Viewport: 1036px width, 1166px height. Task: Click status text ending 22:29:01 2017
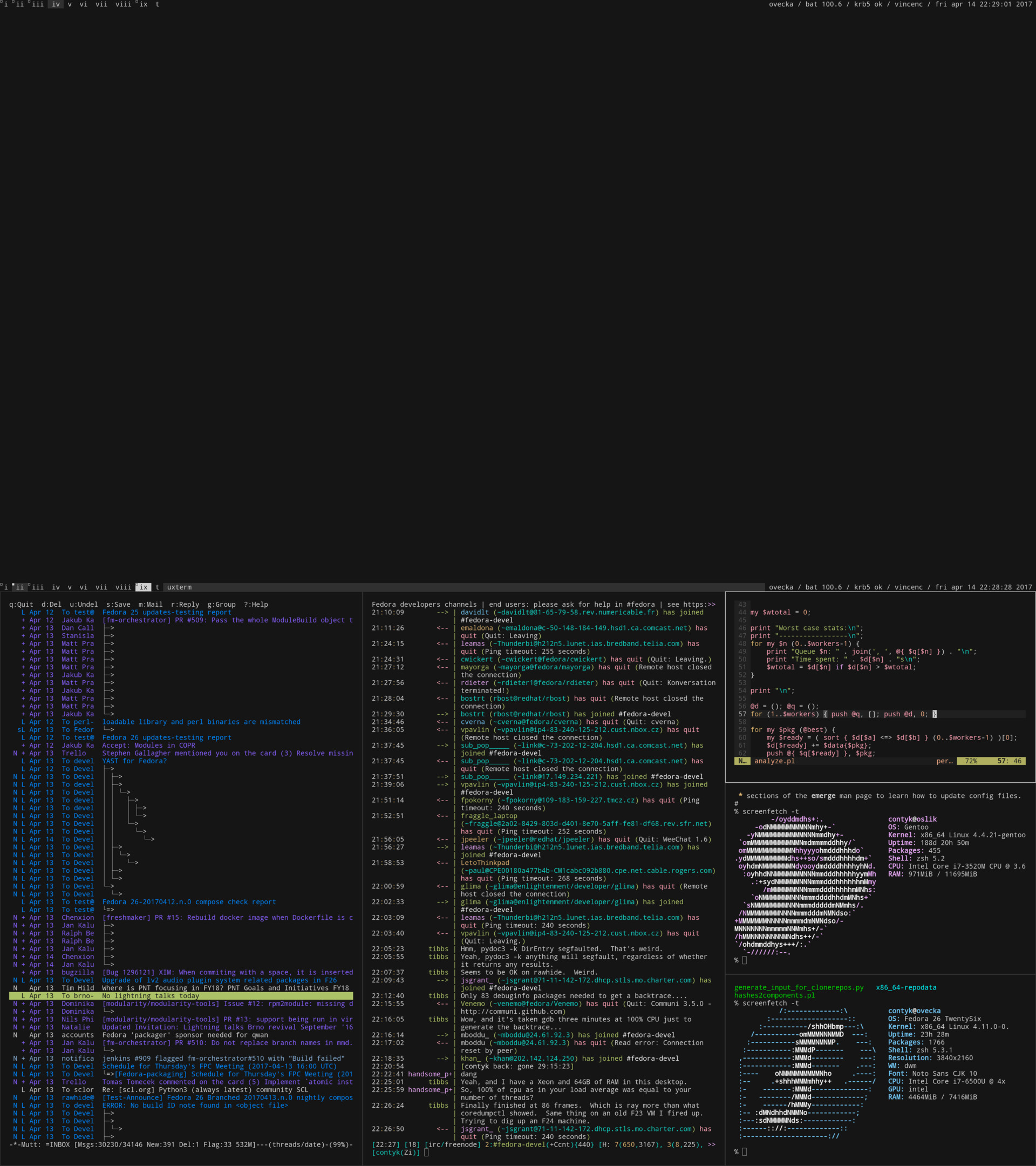(899, 4)
